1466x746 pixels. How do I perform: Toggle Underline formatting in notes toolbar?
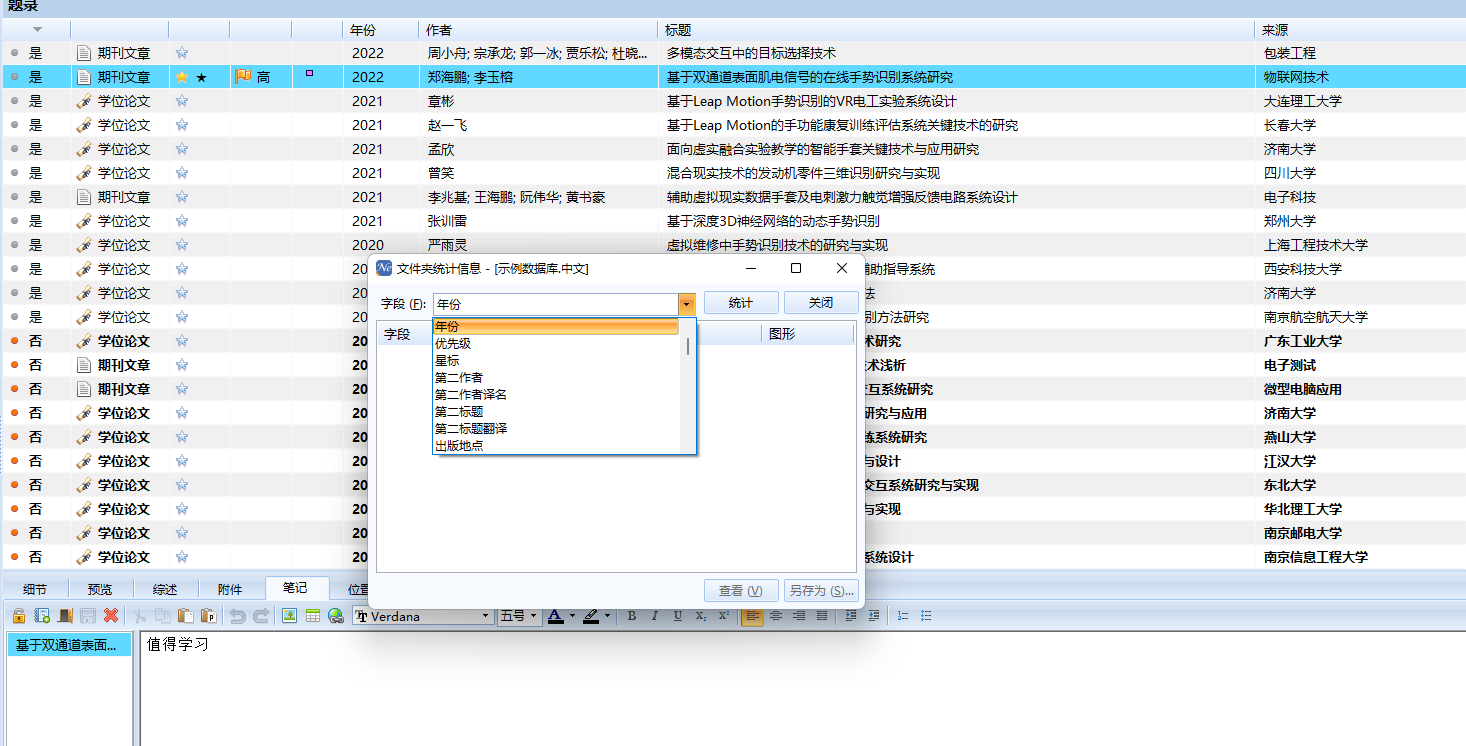point(678,616)
